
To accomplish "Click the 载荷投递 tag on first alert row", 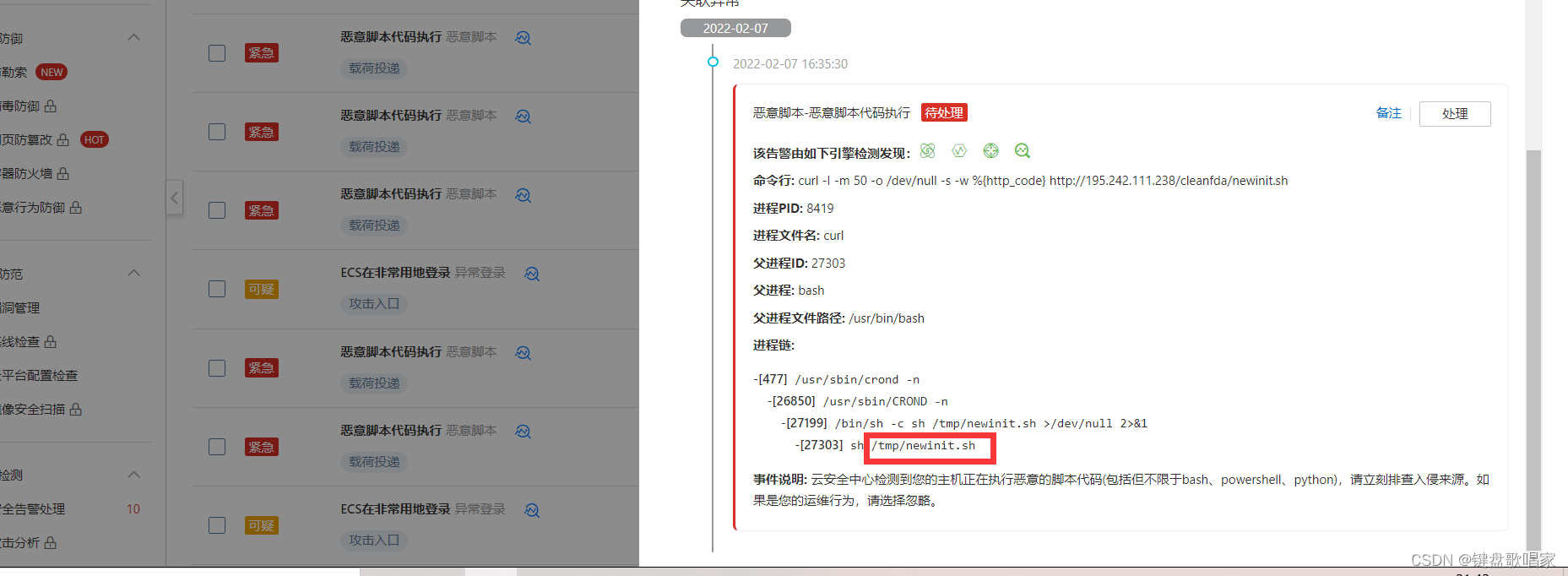I will pos(374,68).
